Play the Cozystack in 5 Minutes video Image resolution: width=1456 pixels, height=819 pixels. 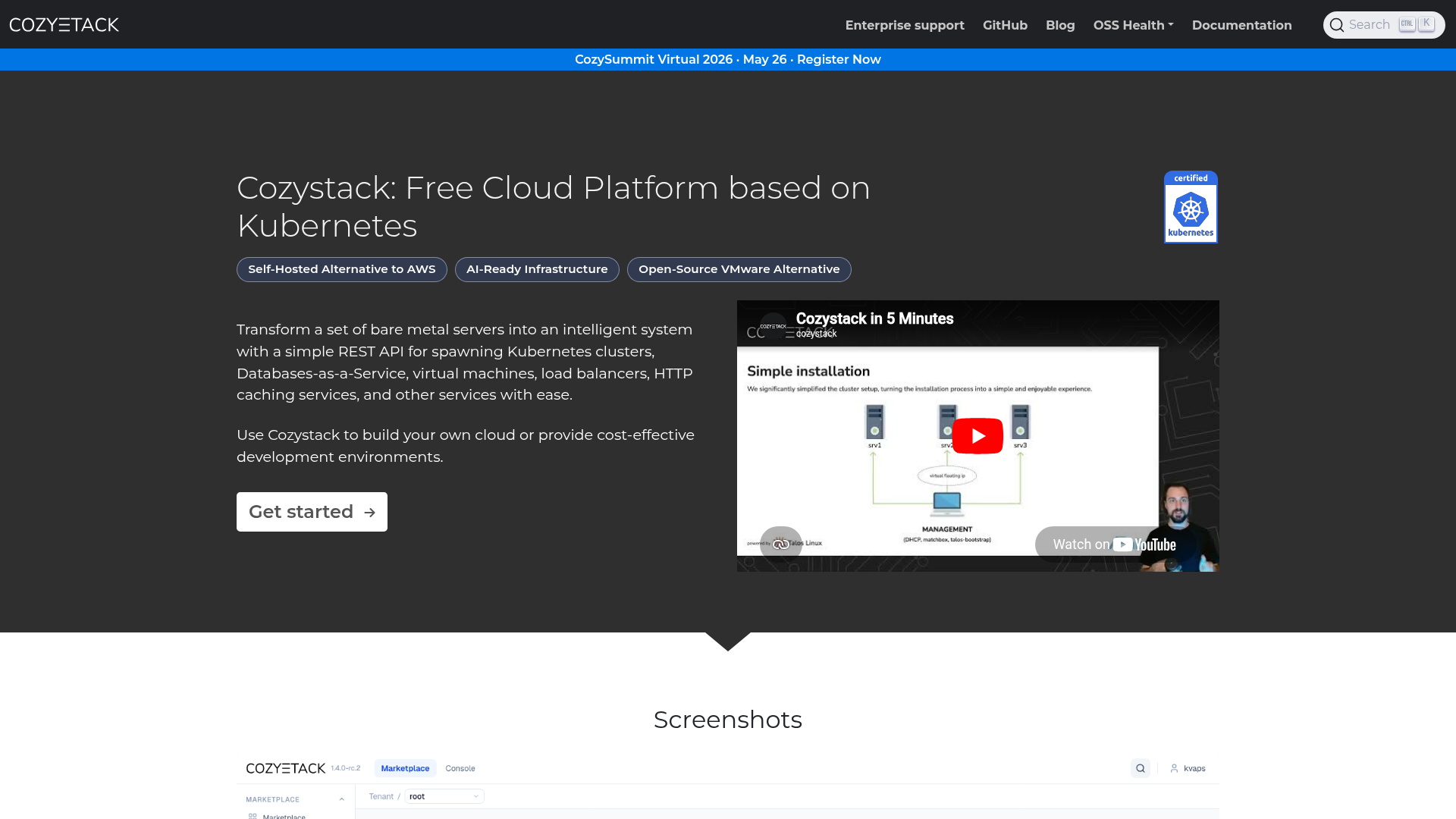coord(977,436)
